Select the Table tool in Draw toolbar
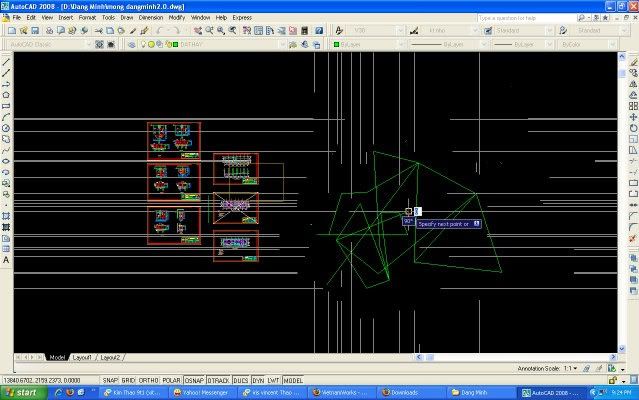The image size is (639, 400). (6, 249)
